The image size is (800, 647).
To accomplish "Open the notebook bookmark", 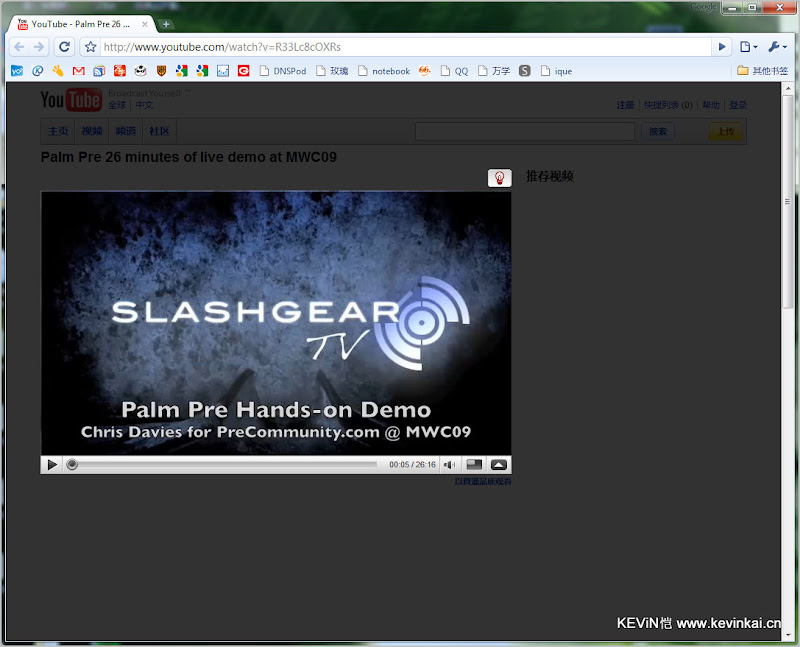I will [384, 71].
